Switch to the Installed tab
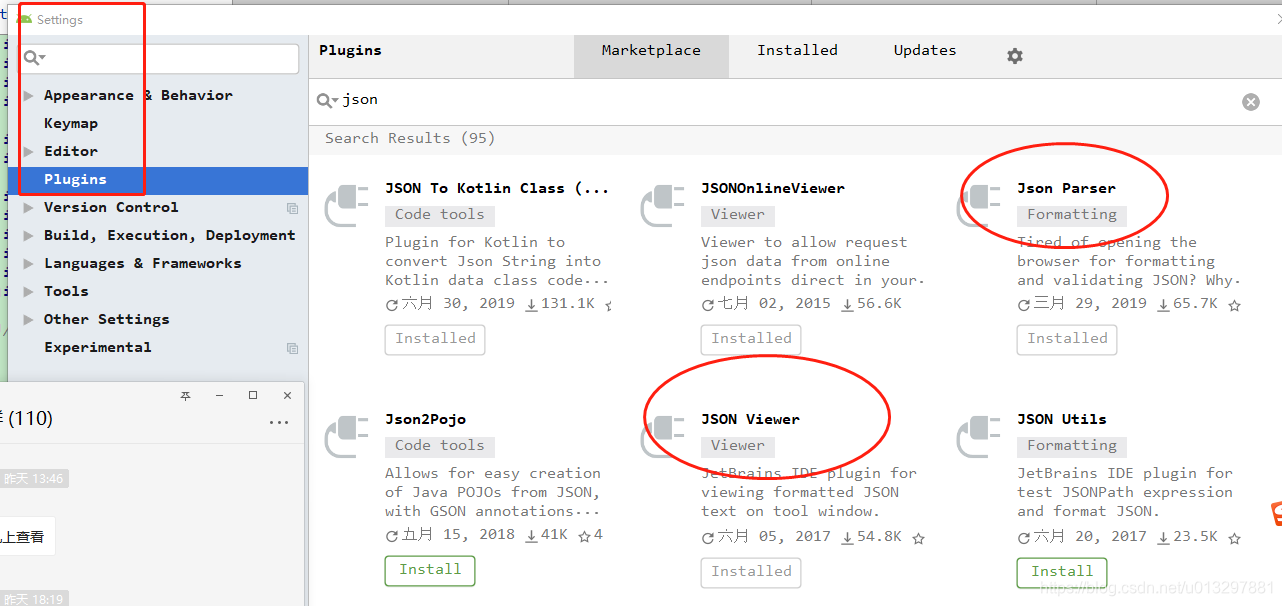Image resolution: width=1282 pixels, height=606 pixels. coord(797,51)
